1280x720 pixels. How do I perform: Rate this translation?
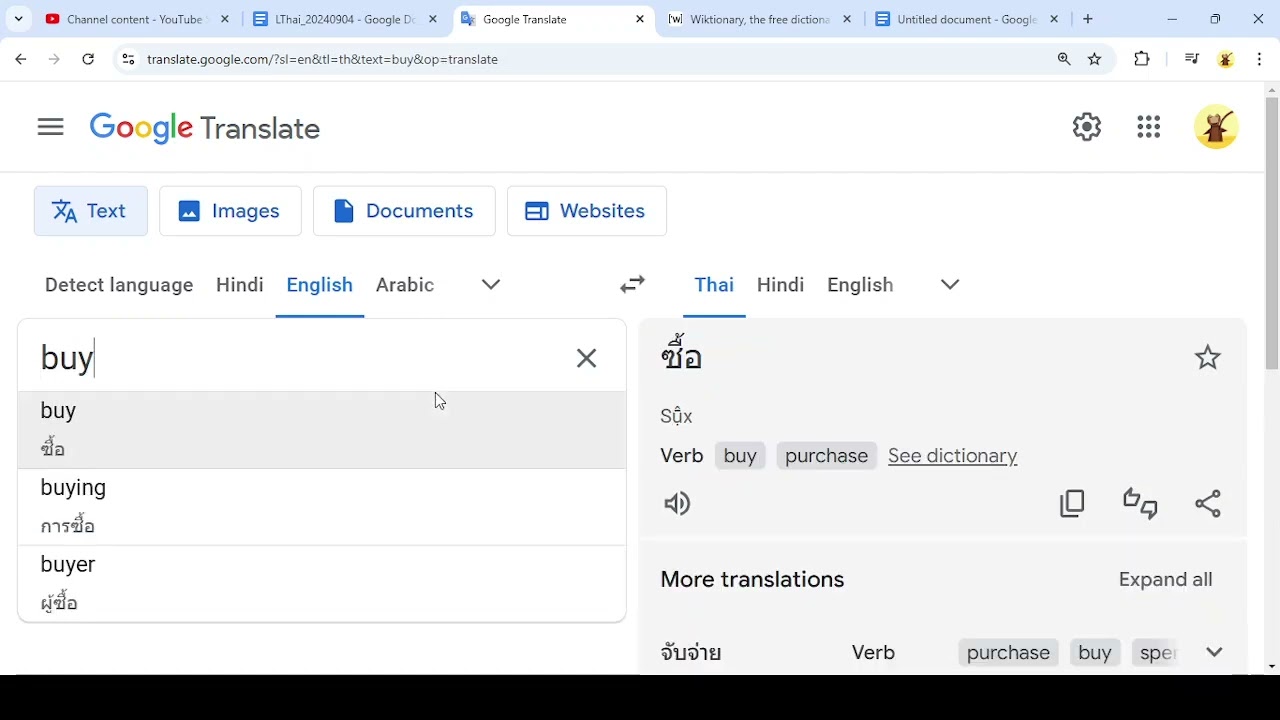tap(1140, 503)
